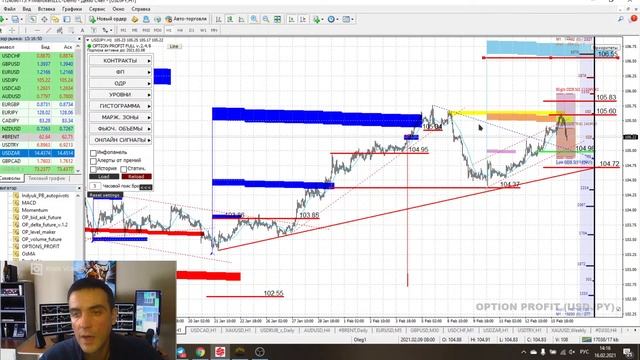Image resolution: width=640 pixels, height=360 pixels.
Task: Select EURUSD row in Market Watch
Action: (38, 72)
